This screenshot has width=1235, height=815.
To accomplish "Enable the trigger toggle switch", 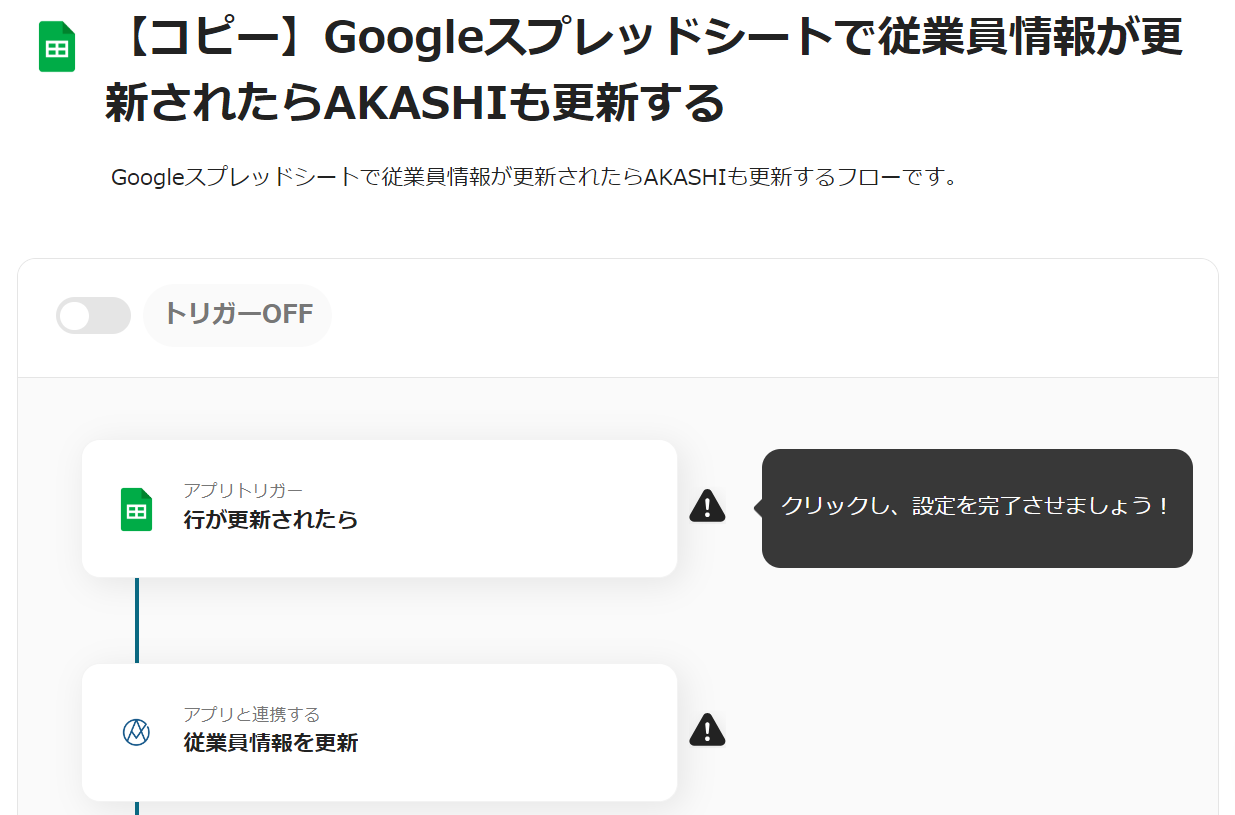I will pos(93,315).
